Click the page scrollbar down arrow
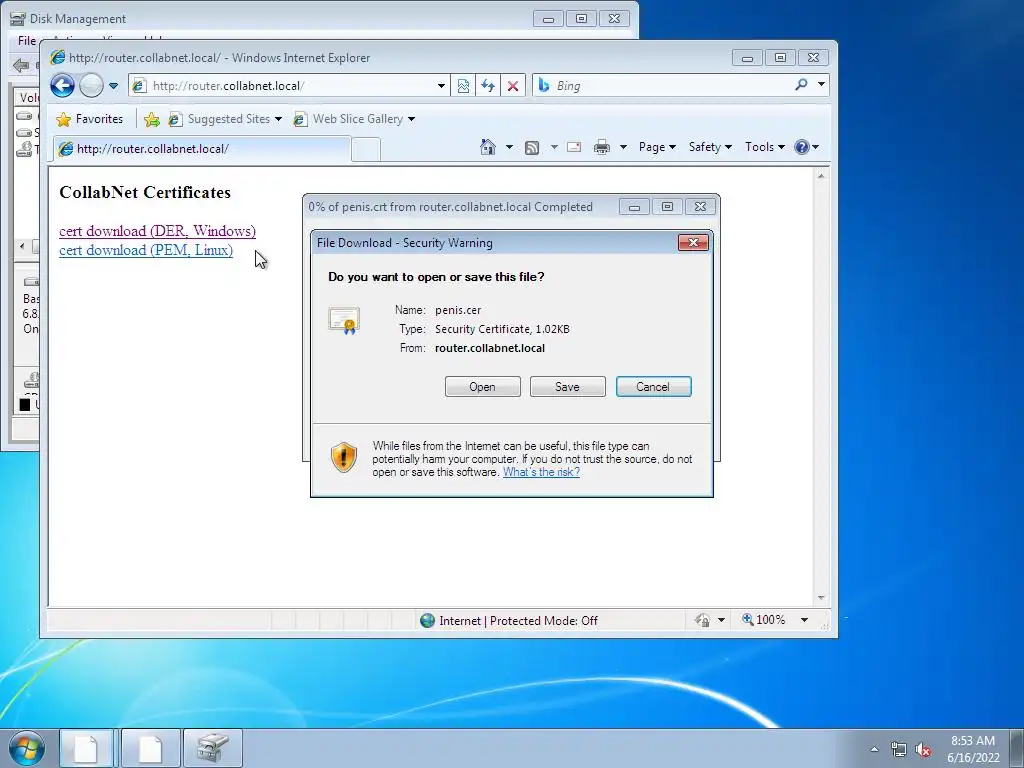The image size is (1024, 768). click(821, 598)
